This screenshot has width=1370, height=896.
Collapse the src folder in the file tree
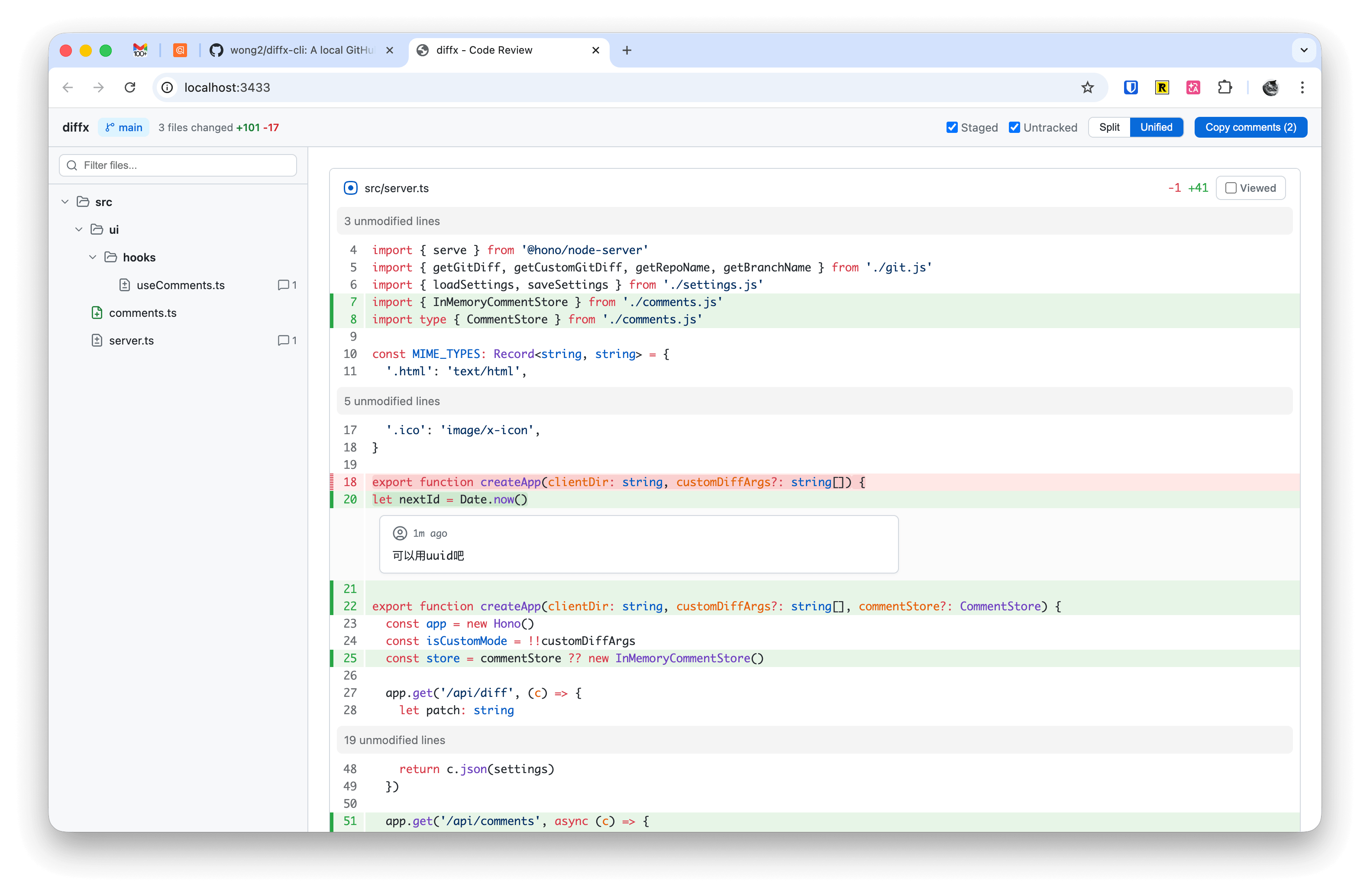pos(65,201)
